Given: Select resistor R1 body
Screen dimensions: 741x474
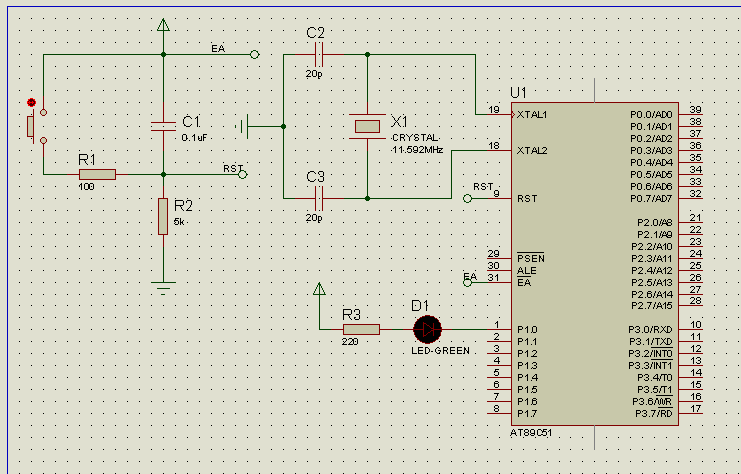Looking at the screenshot, I should (97, 174).
